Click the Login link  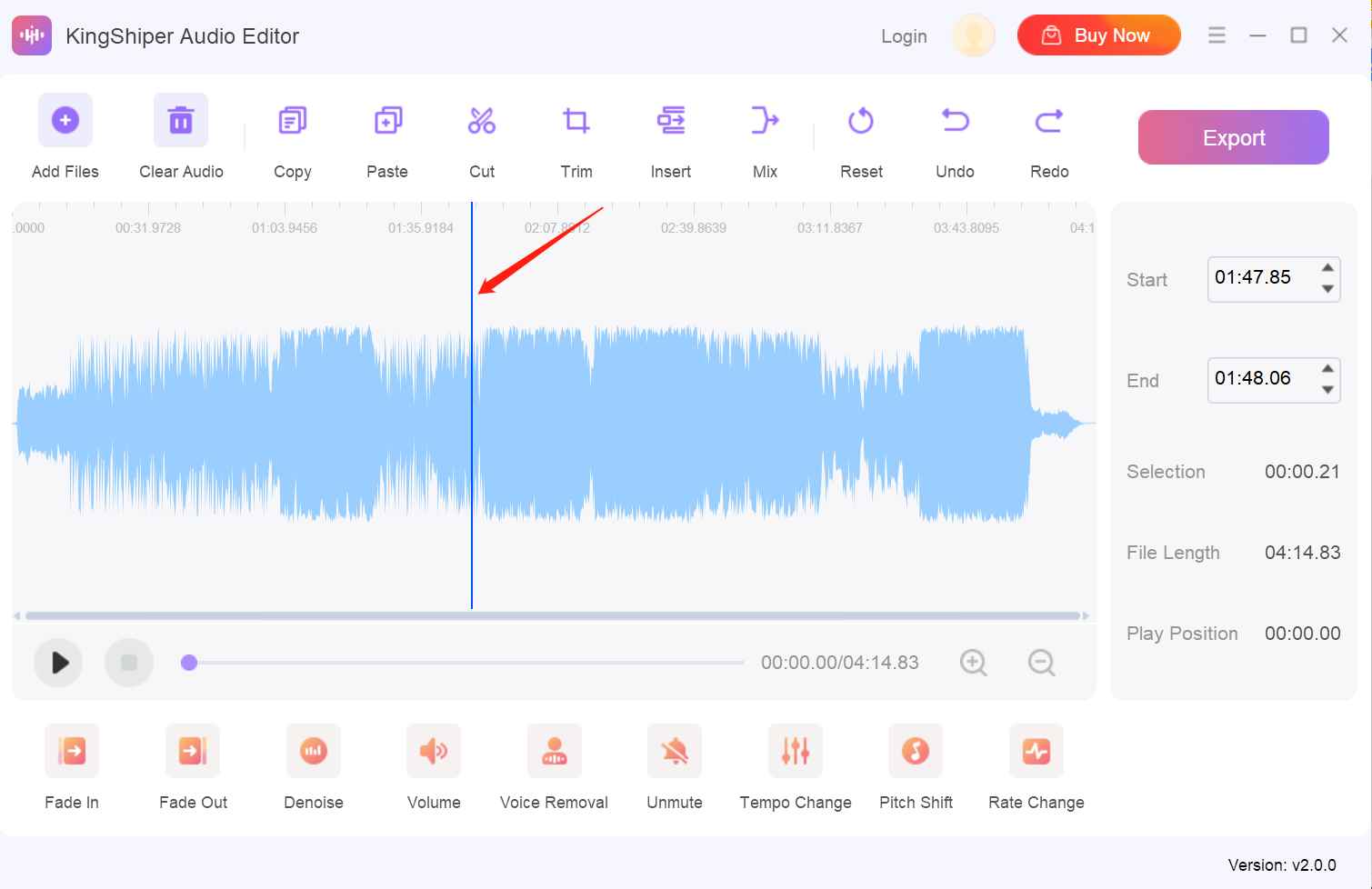(903, 35)
